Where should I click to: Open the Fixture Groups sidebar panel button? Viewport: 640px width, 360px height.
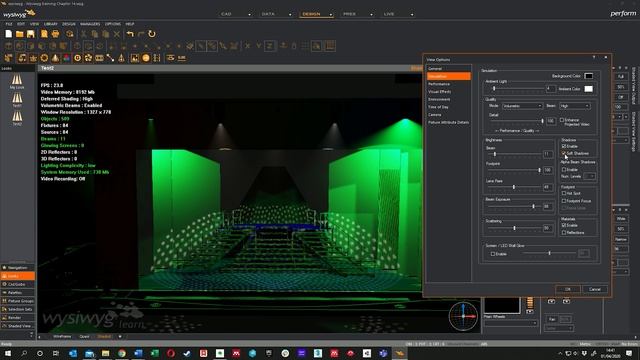pyautogui.click(x=18, y=301)
